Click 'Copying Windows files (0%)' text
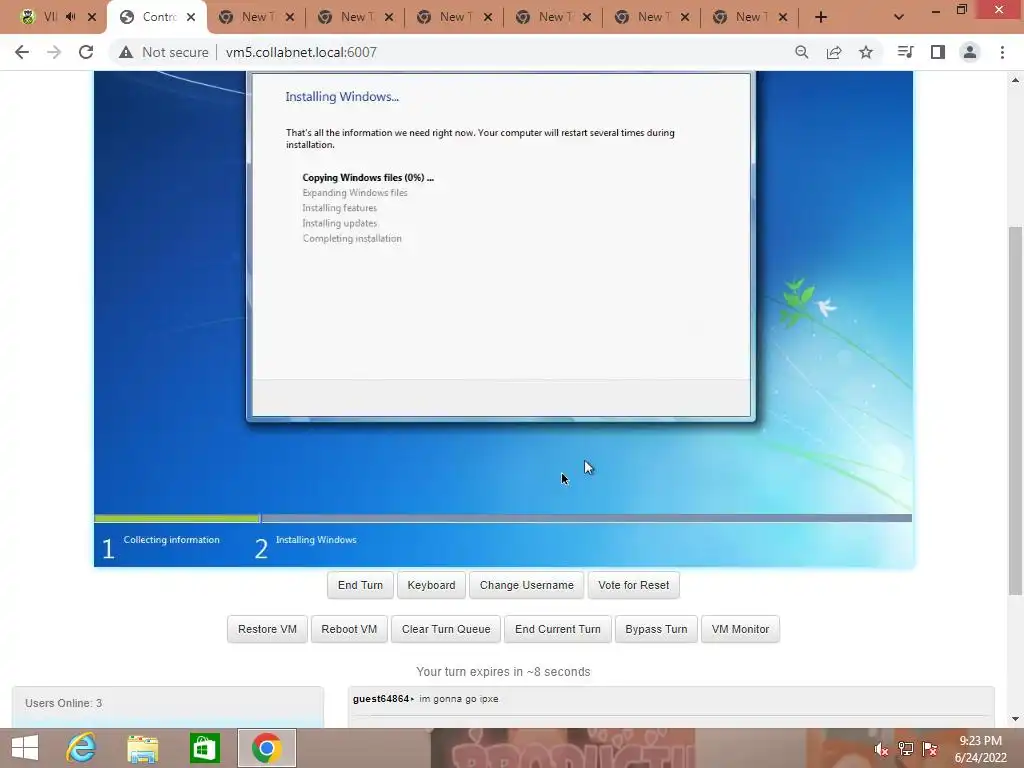The width and height of the screenshot is (1024, 768). pyautogui.click(x=368, y=178)
